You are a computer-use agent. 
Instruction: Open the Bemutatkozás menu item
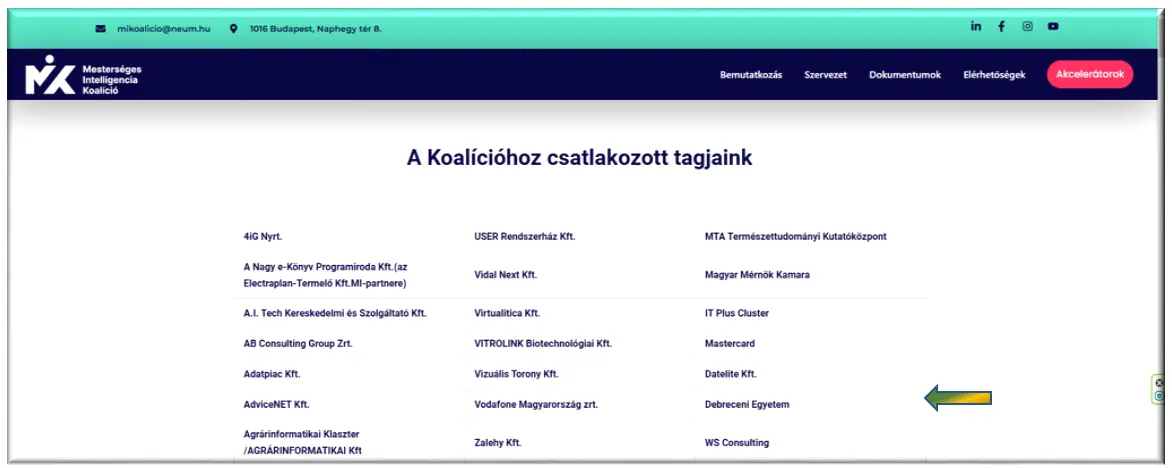(x=750, y=75)
